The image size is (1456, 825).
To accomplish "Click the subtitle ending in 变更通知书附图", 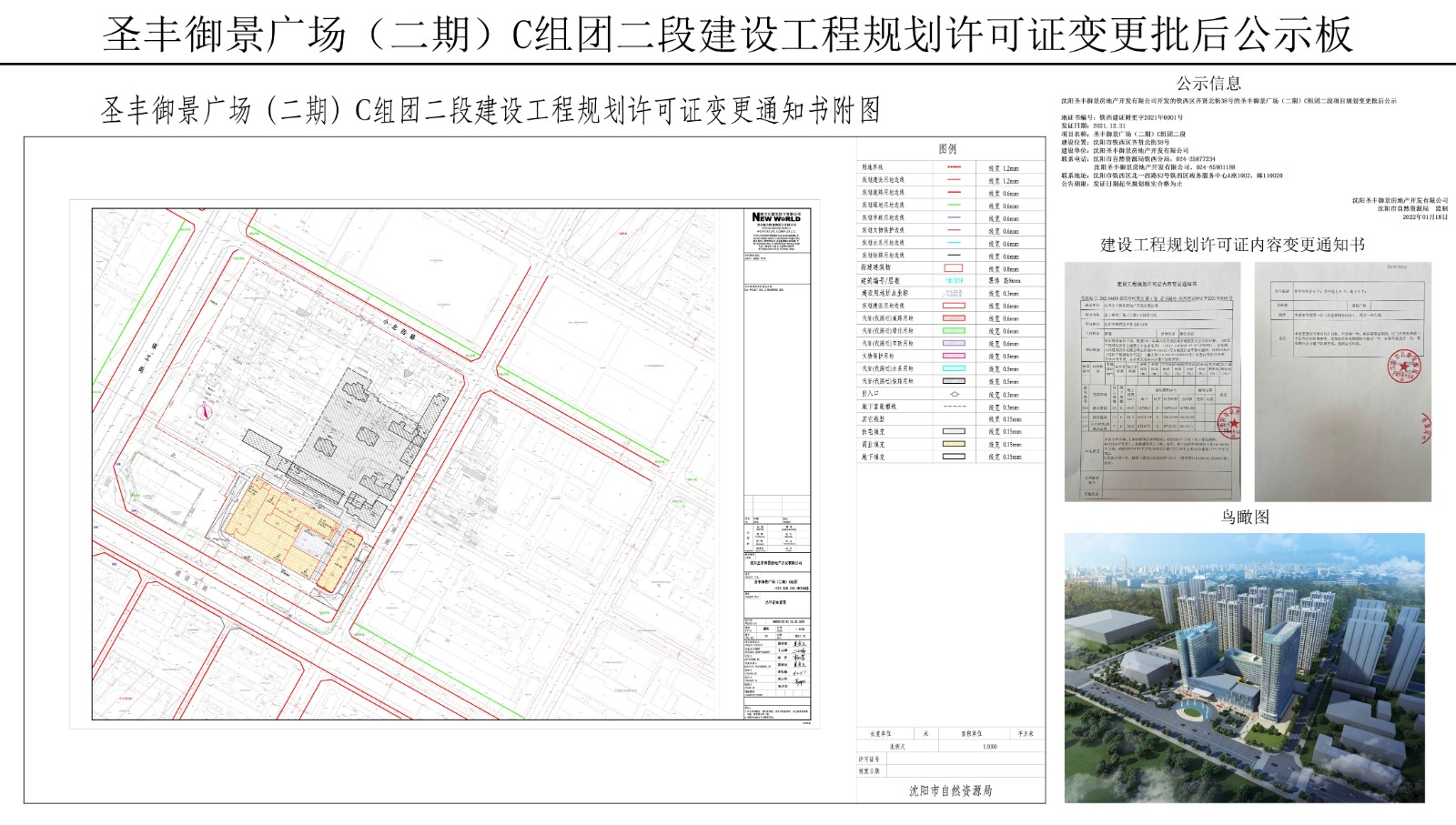I will (490, 111).
